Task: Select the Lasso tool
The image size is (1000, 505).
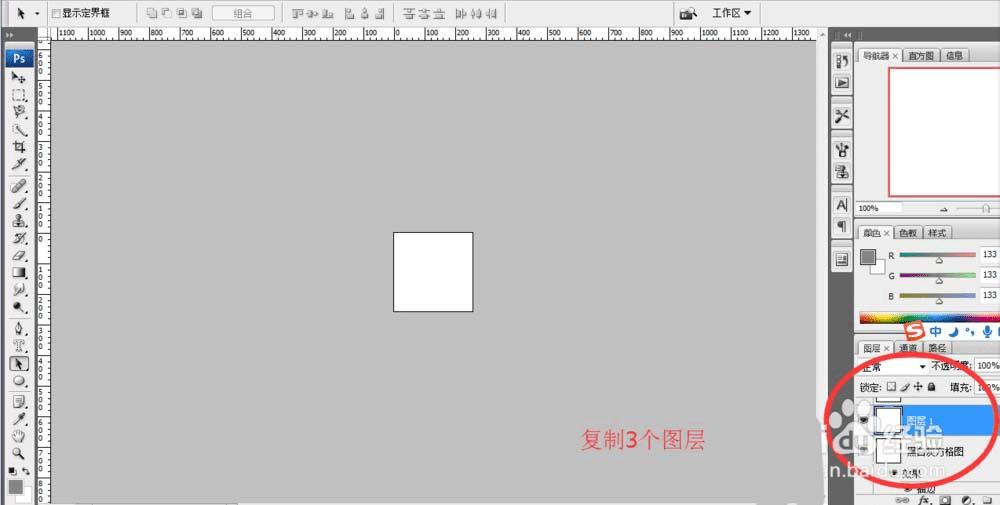Action: point(19,113)
